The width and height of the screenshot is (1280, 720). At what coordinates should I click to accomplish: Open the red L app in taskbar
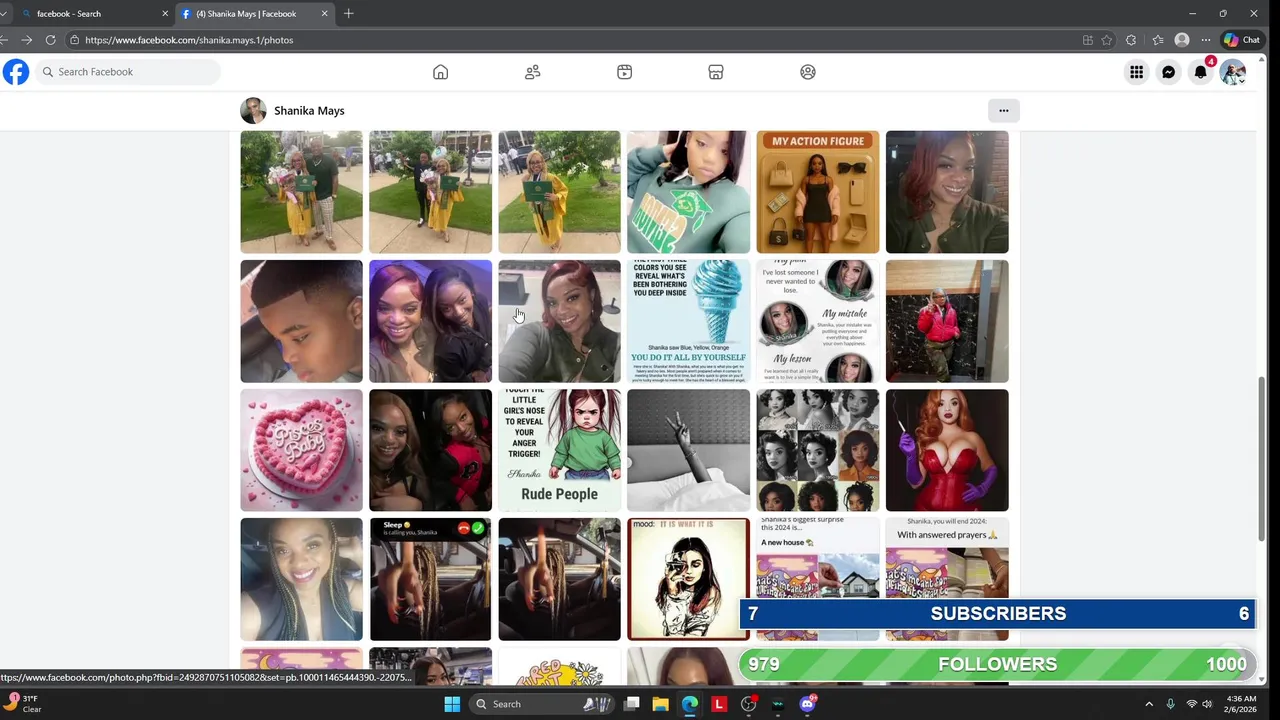coord(719,704)
